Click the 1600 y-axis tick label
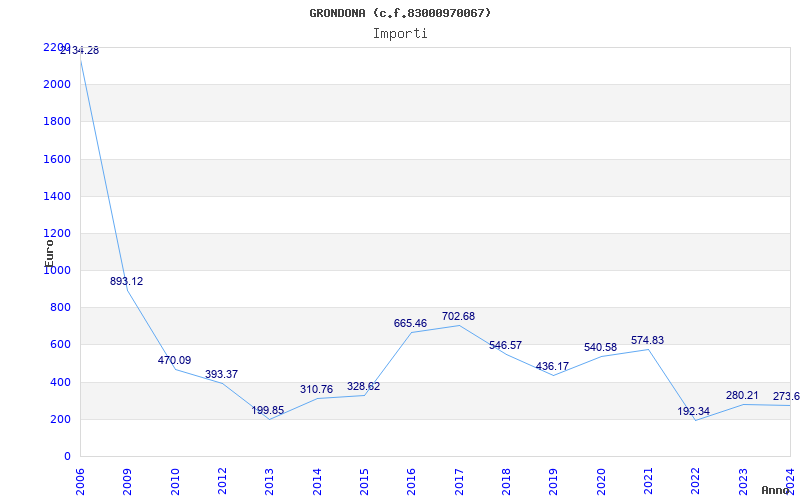The image size is (800, 500). point(57,159)
